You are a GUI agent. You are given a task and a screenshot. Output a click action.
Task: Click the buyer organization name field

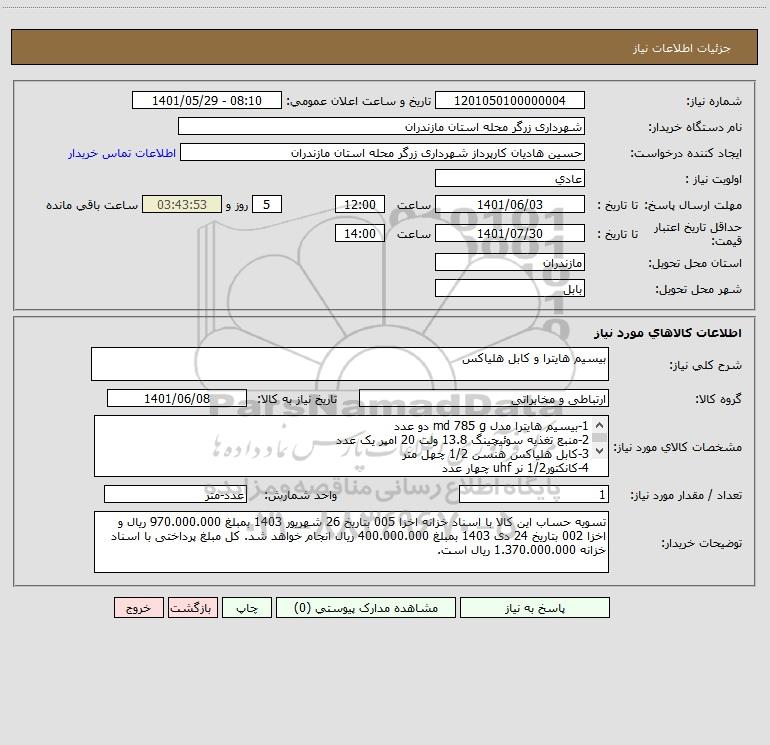pyautogui.click(x=381, y=126)
